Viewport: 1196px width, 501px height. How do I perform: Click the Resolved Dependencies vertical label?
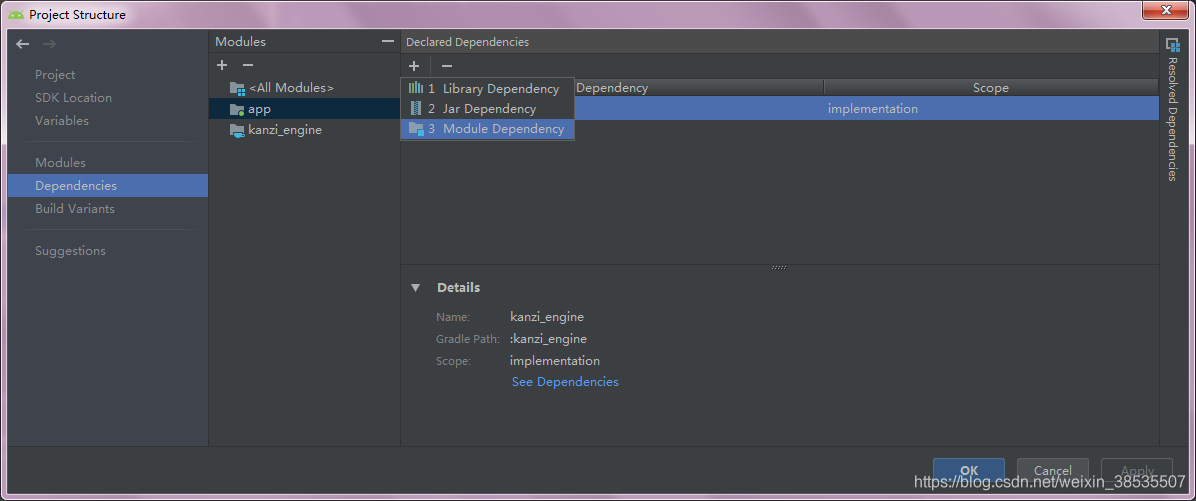[1173, 120]
